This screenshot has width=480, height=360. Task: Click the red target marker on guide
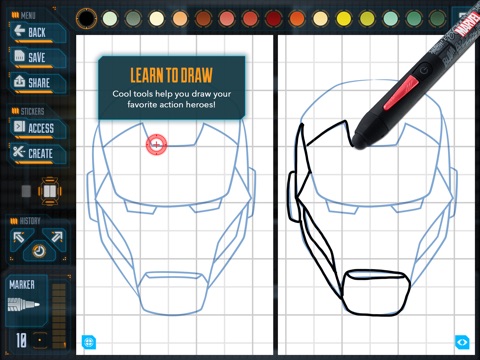pyautogui.click(x=156, y=145)
